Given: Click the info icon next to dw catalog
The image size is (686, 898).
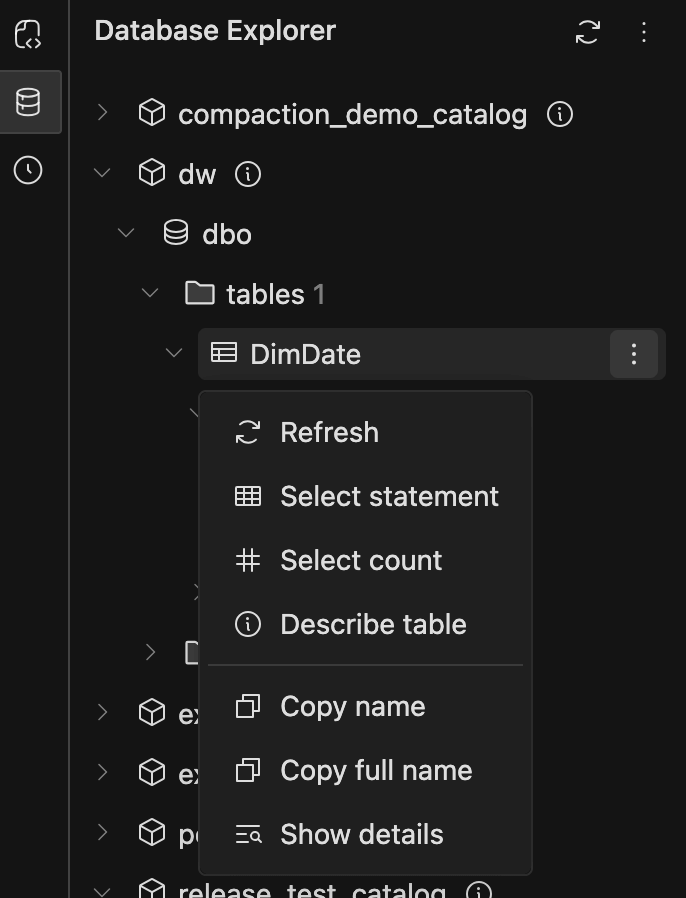Looking at the screenshot, I should [247, 173].
